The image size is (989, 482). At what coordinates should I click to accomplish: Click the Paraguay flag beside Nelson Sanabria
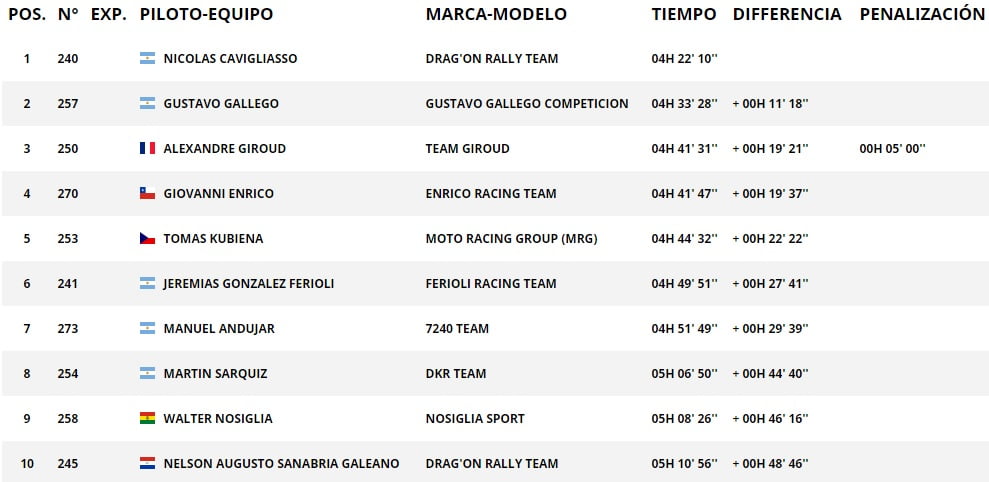[147, 464]
